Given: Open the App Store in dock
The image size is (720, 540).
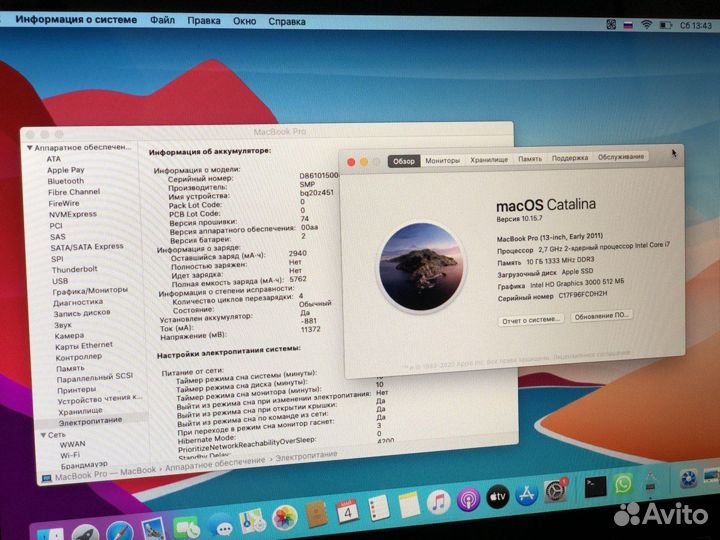Looking at the screenshot, I should coord(526,494).
